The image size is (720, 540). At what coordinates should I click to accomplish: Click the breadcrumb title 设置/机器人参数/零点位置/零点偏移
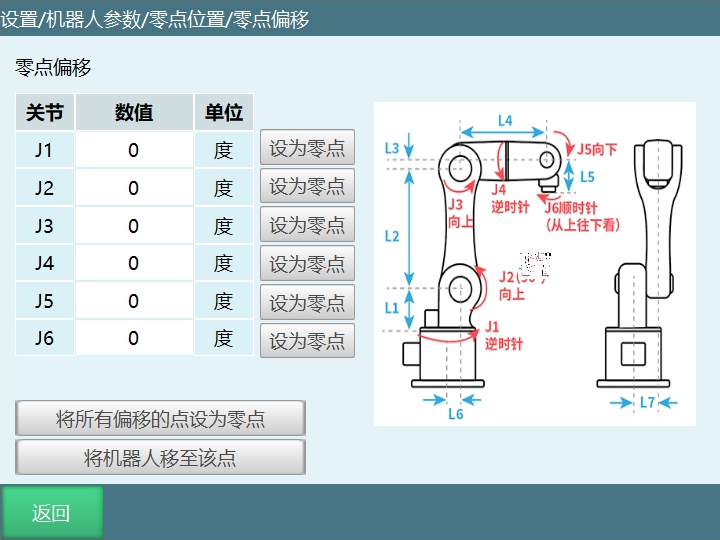coord(155,19)
